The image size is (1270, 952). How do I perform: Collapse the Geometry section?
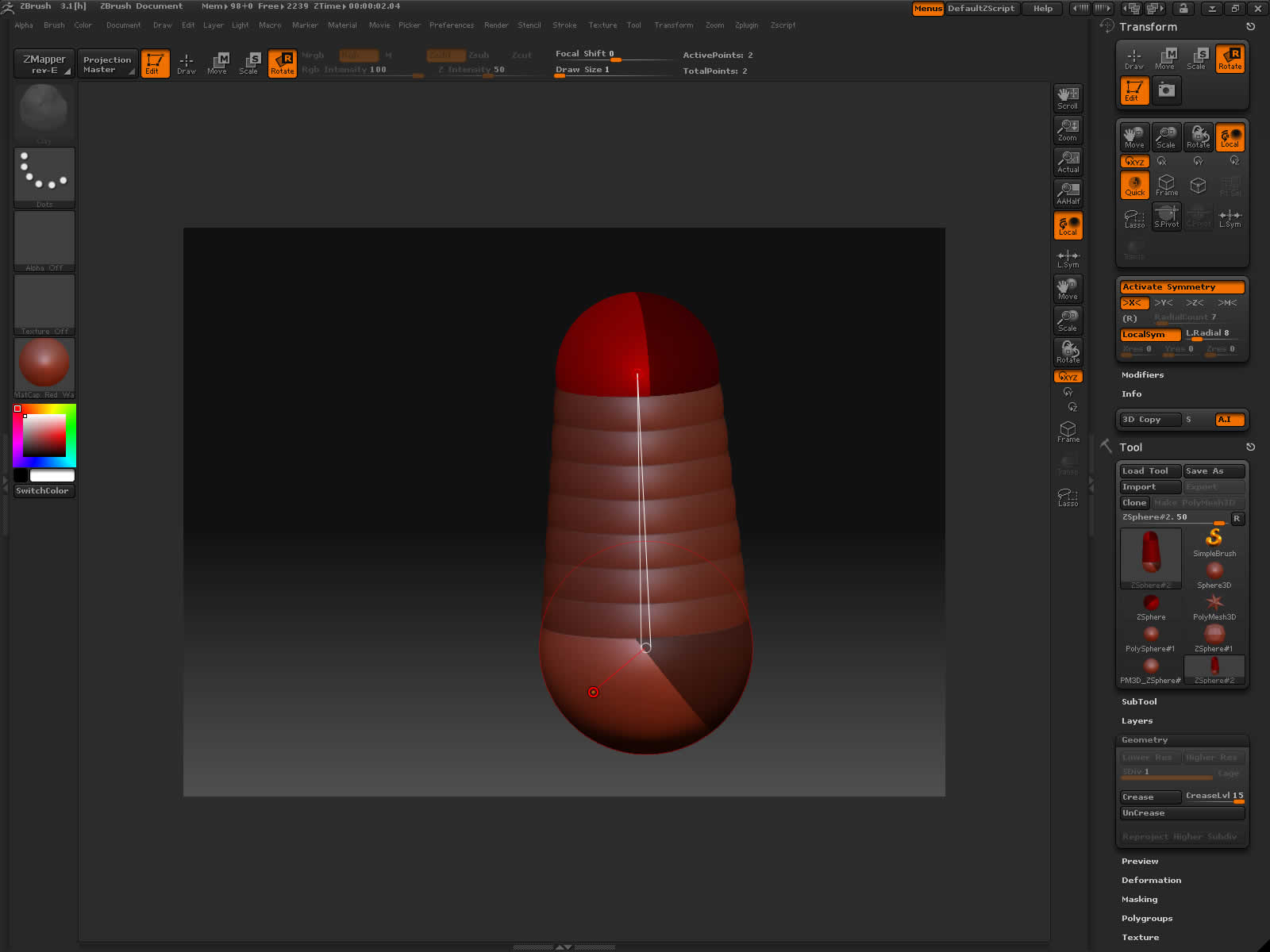(1144, 739)
